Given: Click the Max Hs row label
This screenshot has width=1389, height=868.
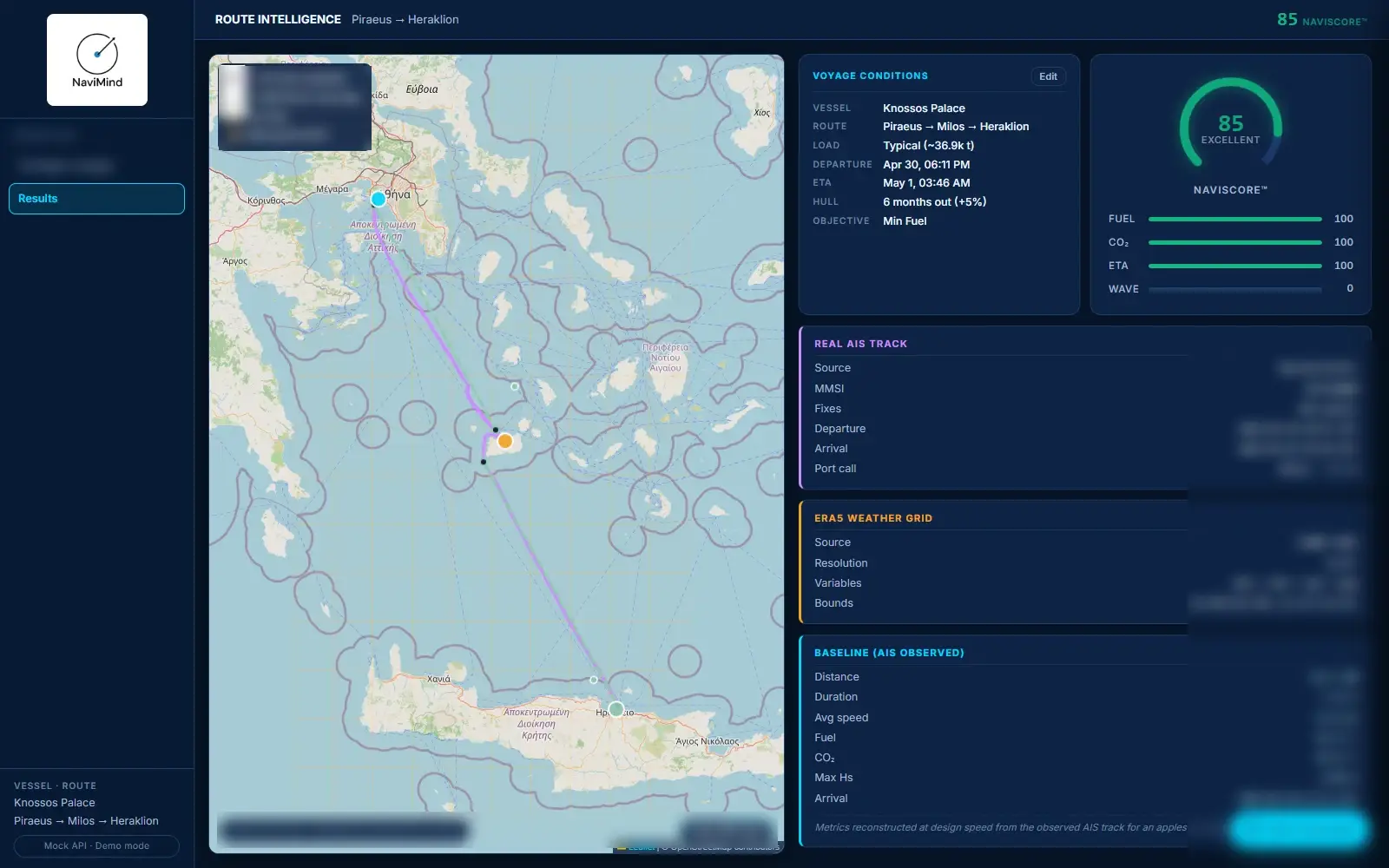Looking at the screenshot, I should pos(833,778).
